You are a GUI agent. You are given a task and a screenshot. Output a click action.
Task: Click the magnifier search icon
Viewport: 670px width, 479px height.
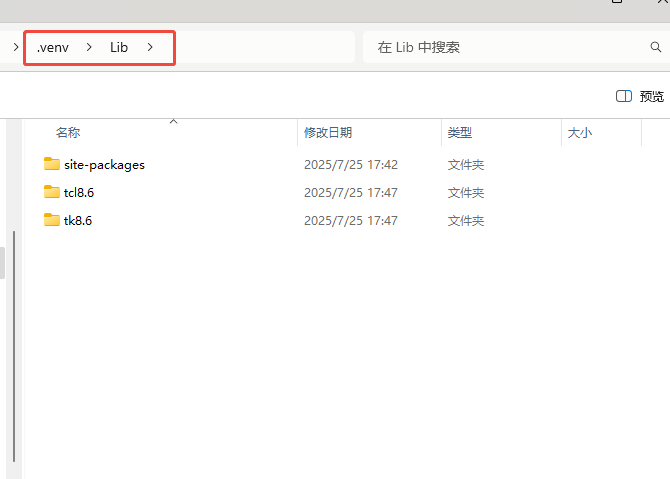pos(656,47)
